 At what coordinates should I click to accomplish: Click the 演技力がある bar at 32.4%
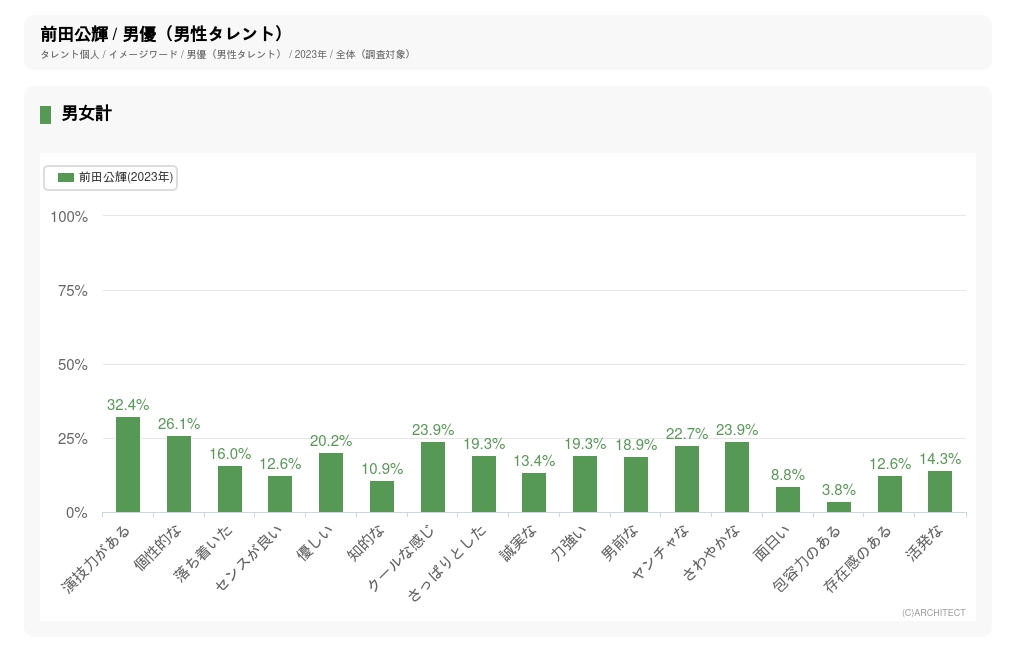click(x=128, y=465)
